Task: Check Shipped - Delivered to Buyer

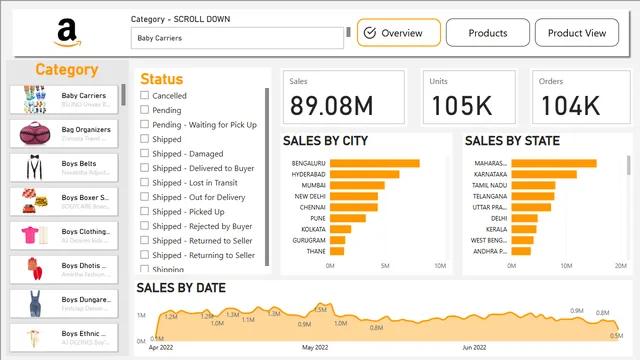Action: click(x=144, y=168)
